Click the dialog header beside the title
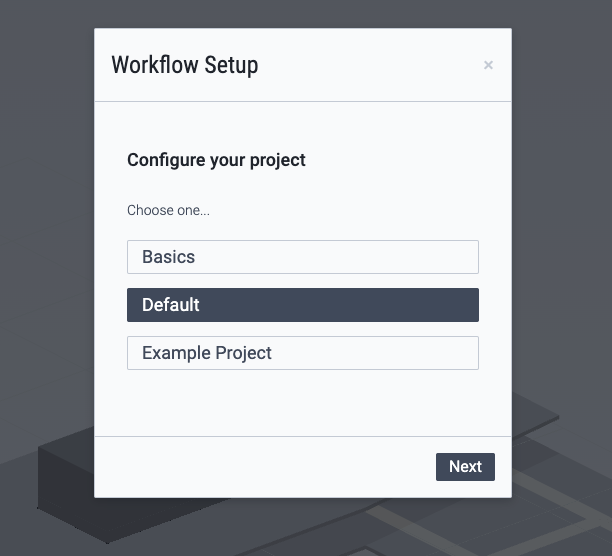This screenshot has width=612, height=556. pyautogui.click(x=371, y=65)
